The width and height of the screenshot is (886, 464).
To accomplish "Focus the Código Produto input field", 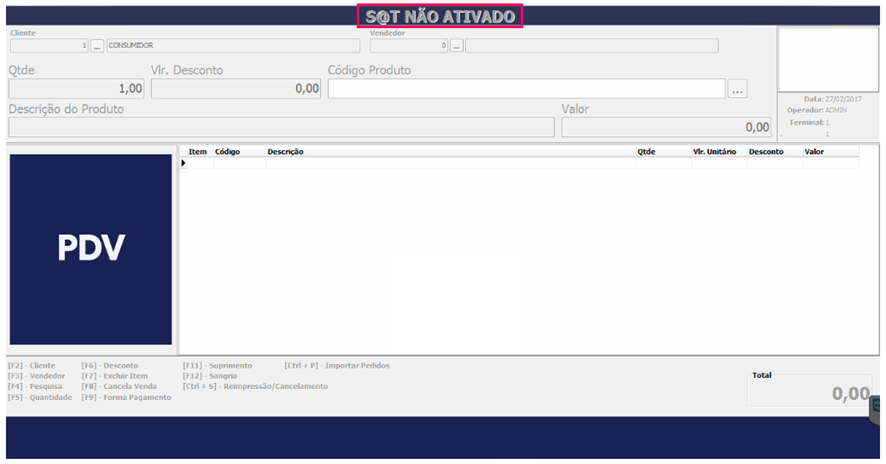I will (x=525, y=89).
